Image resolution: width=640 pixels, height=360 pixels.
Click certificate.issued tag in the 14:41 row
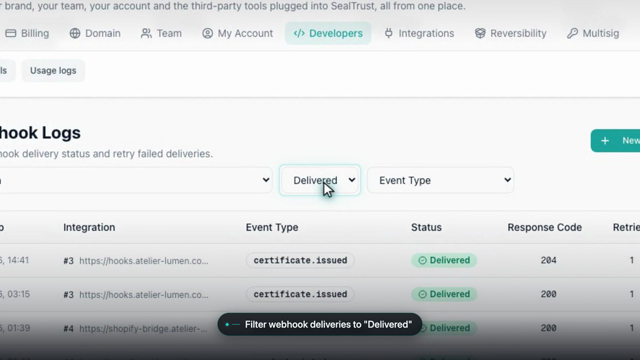[x=300, y=260]
